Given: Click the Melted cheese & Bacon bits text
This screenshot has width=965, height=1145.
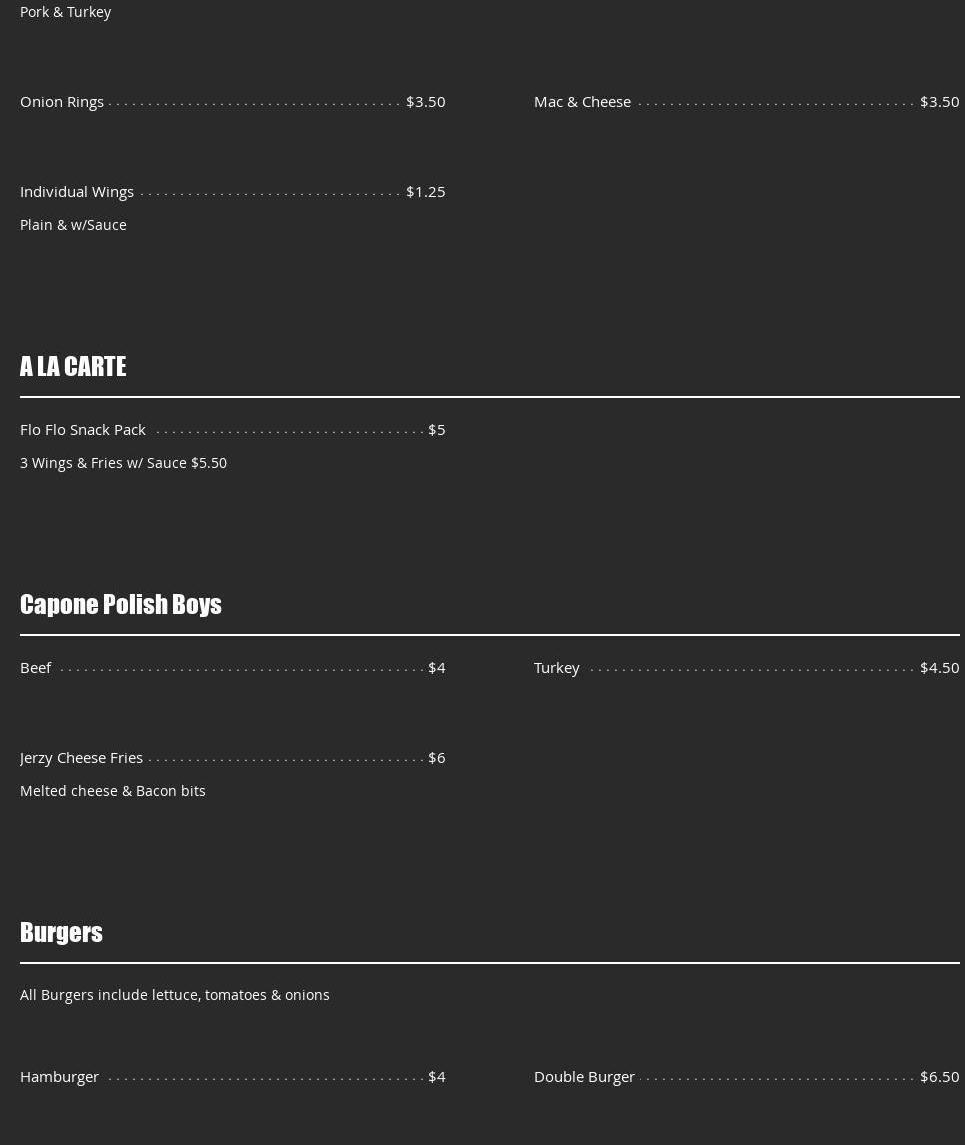Looking at the screenshot, I should tap(113, 790).
